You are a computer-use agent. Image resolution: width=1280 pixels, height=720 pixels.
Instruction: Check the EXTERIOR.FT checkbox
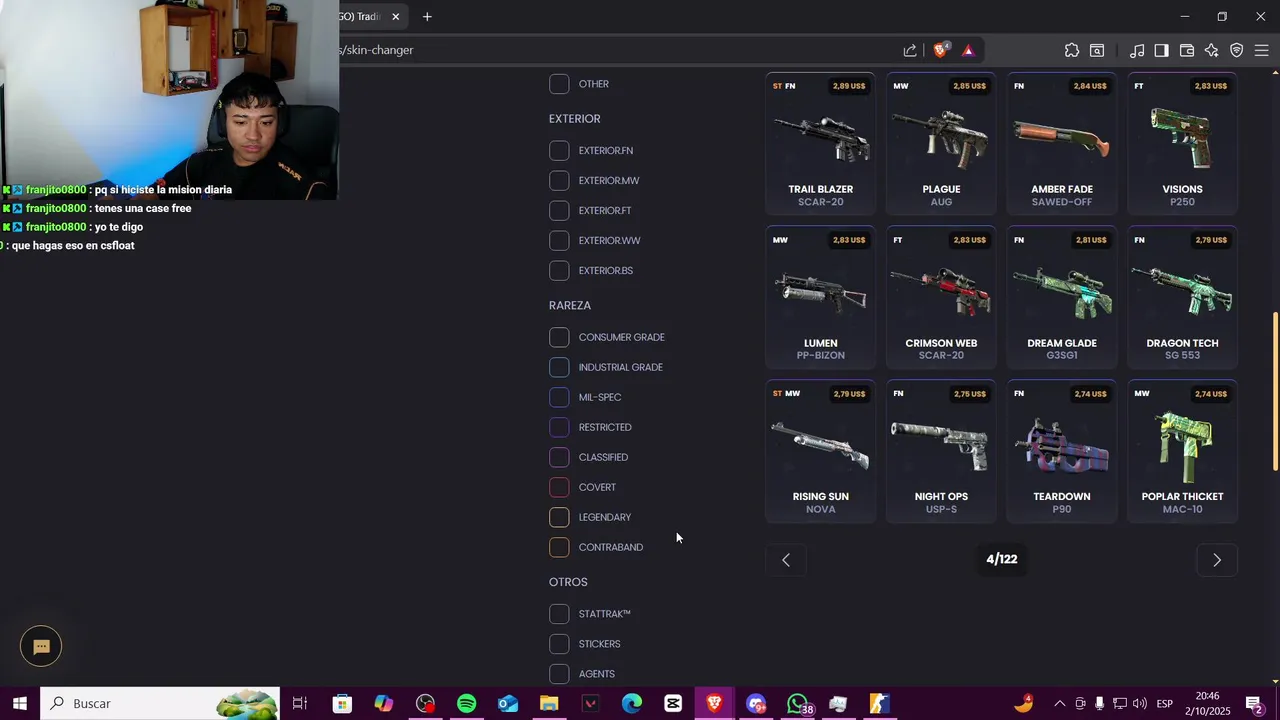560,211
